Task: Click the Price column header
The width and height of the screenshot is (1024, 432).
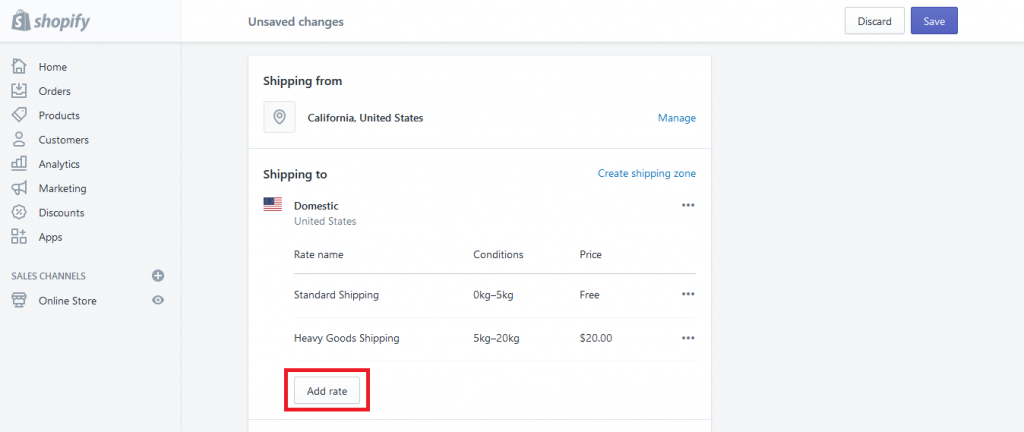Action: tap(590, 255)
